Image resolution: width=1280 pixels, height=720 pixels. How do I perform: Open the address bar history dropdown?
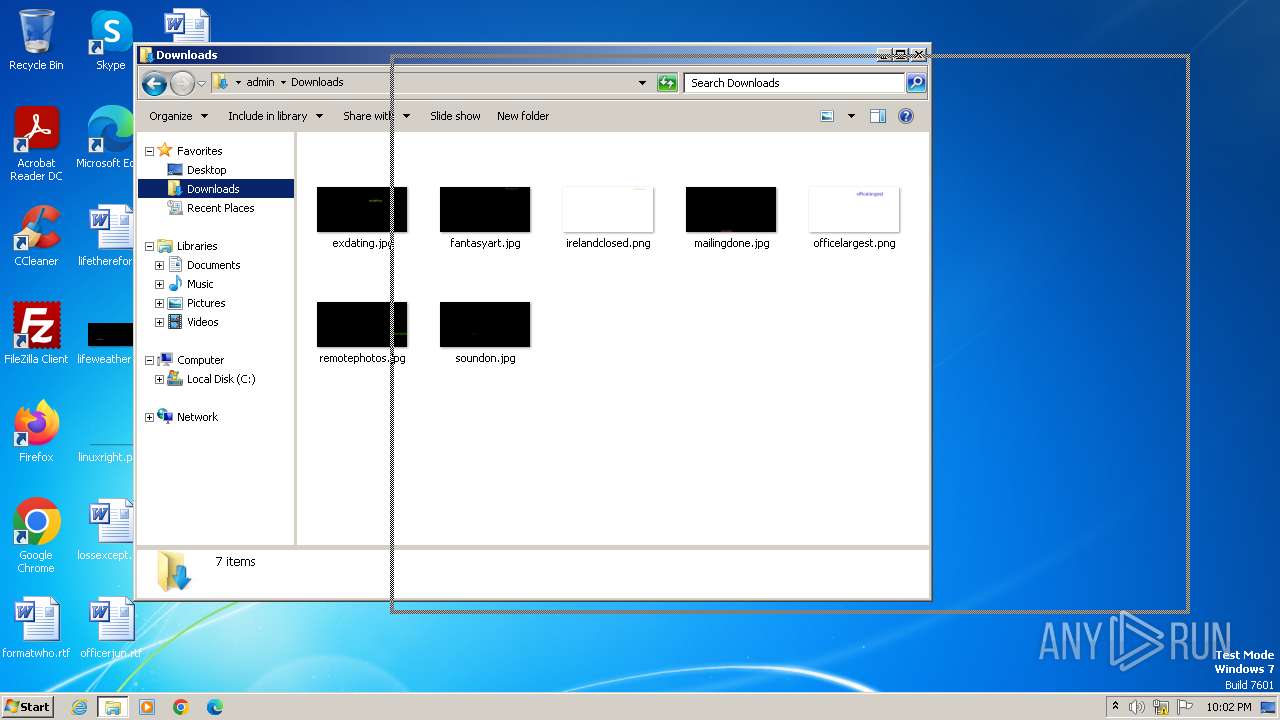point(642,83)
